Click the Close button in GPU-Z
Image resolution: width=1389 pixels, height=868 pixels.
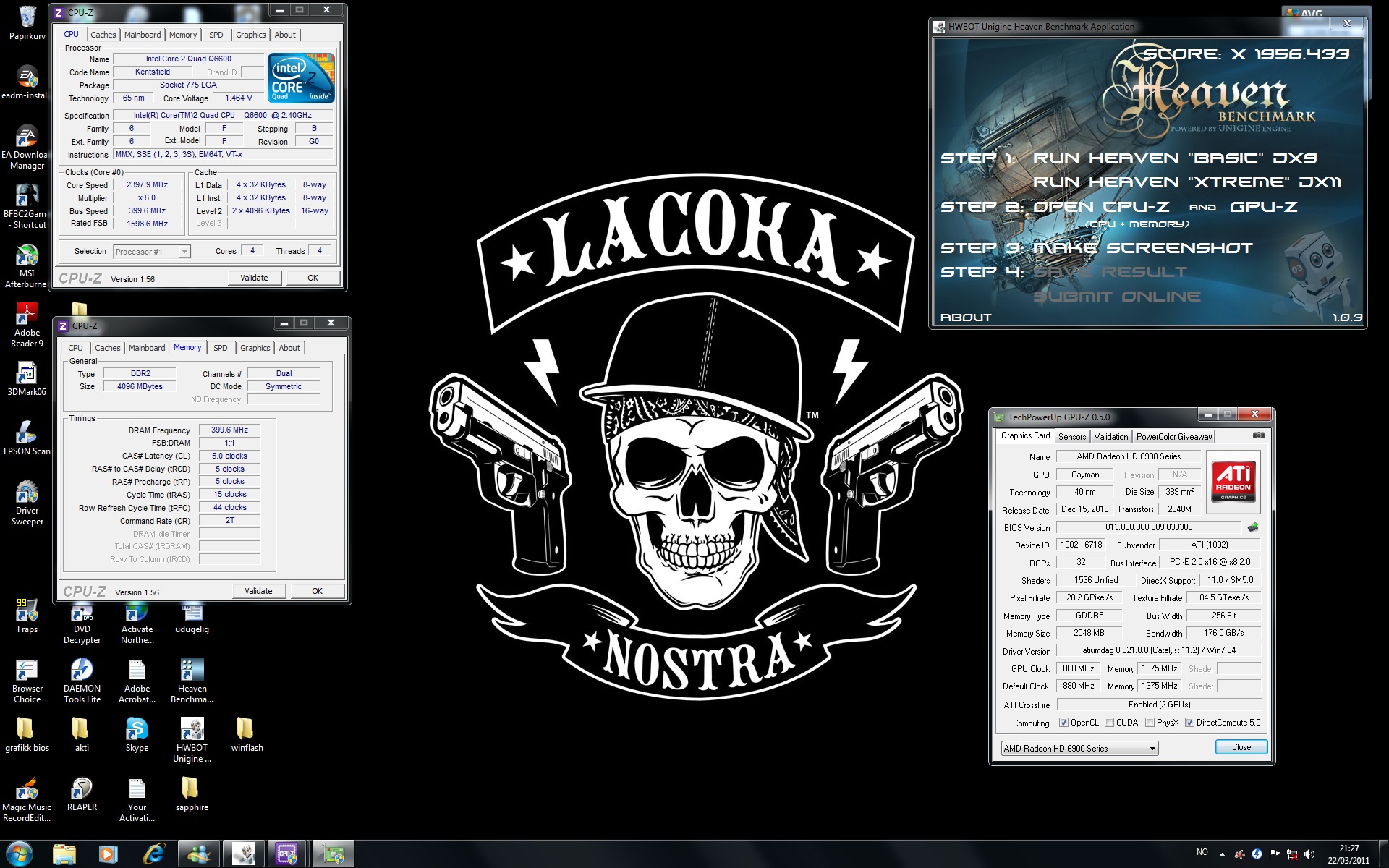click(1241, 747)
